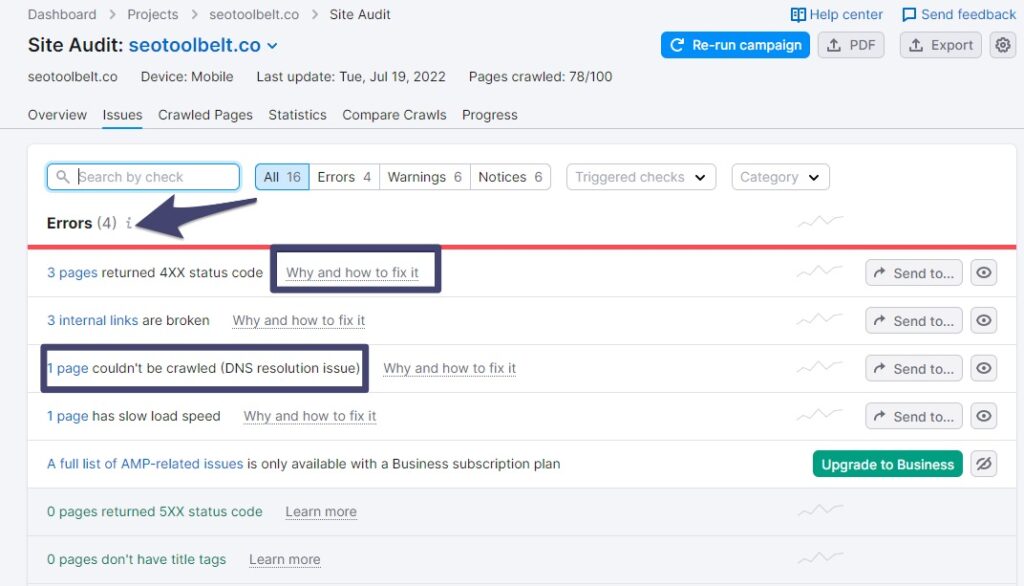Click Why and how to fix broken links

point(298,320)
